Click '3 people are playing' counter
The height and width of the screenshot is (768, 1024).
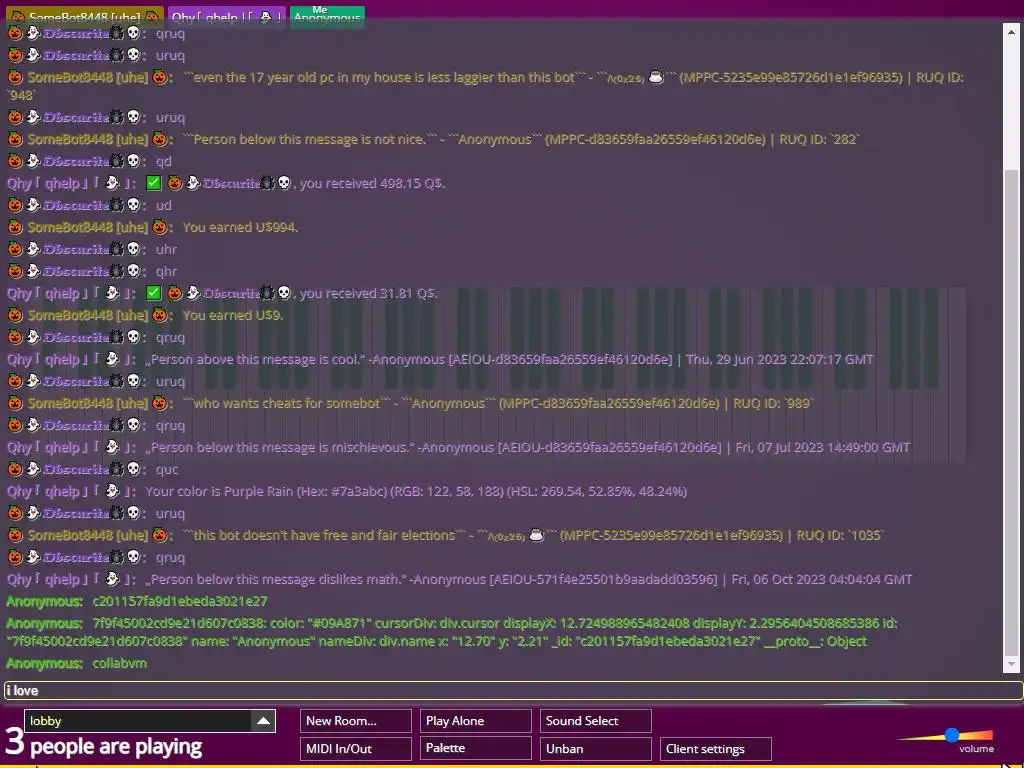point(104,744)
